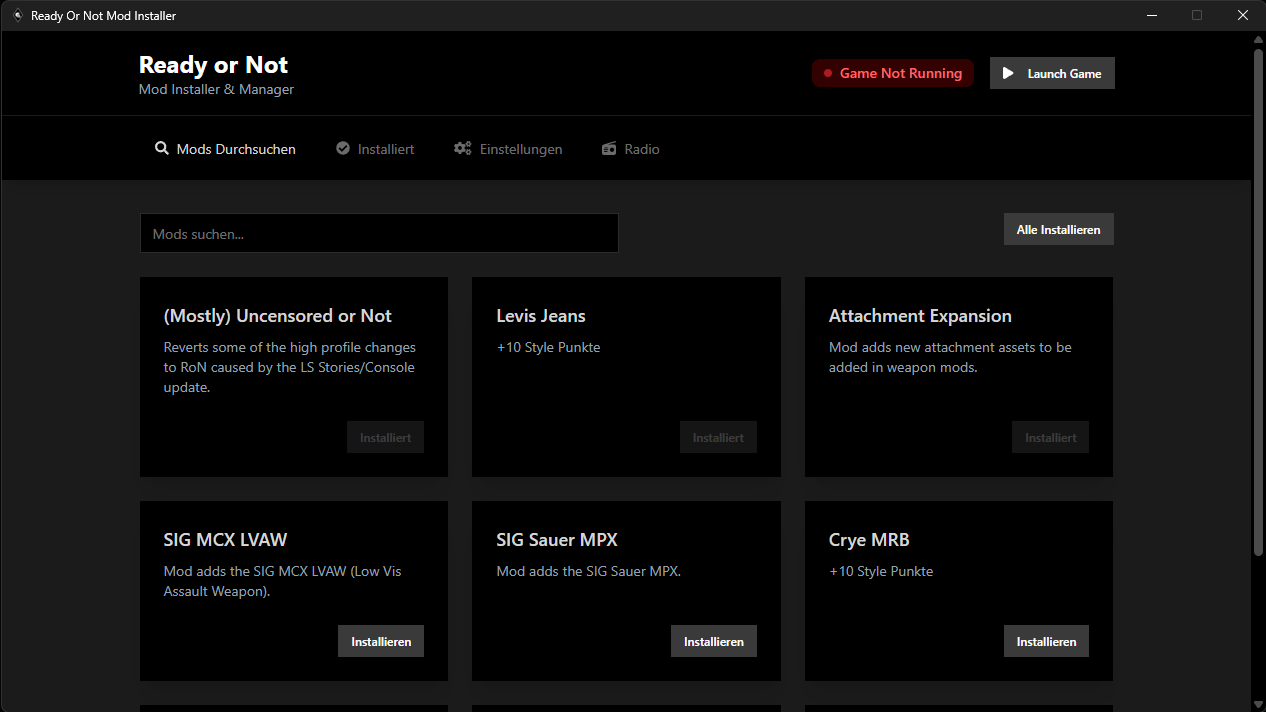Viewport: 1266px width, 712px height.
Task: Click the Uncensored or Not description text
Action: click(290, 367)
